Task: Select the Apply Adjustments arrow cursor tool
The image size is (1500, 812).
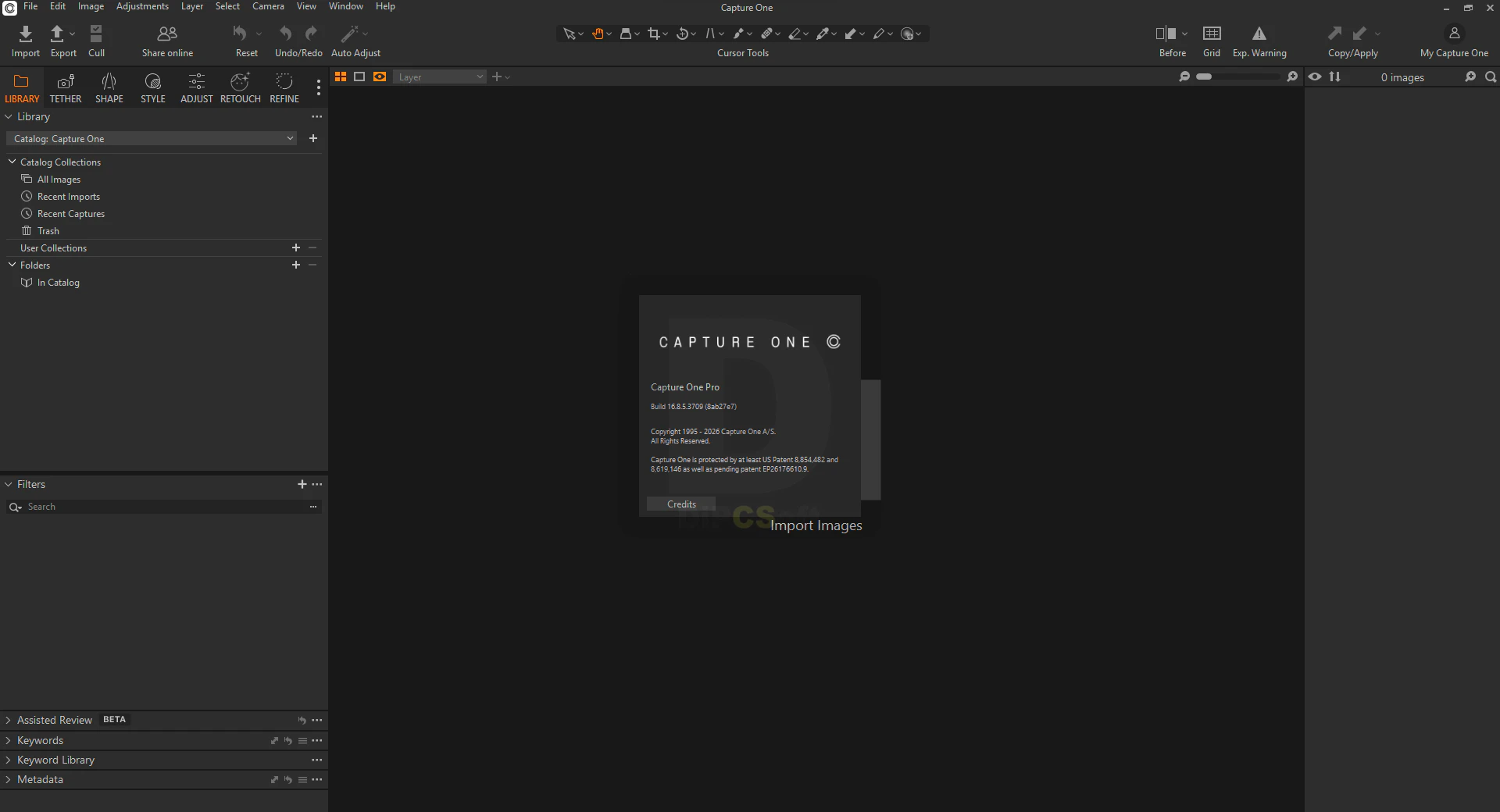Action: 851,34
